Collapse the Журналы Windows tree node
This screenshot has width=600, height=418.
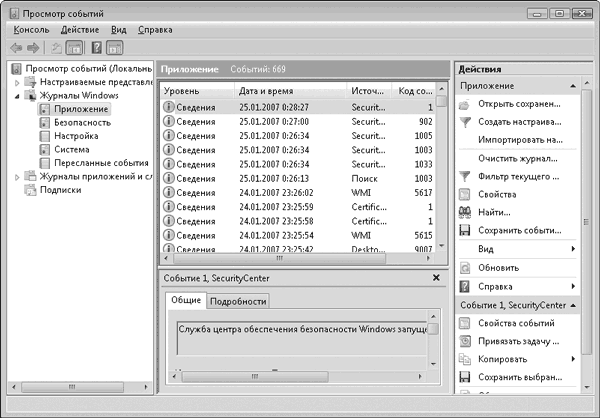16,95
